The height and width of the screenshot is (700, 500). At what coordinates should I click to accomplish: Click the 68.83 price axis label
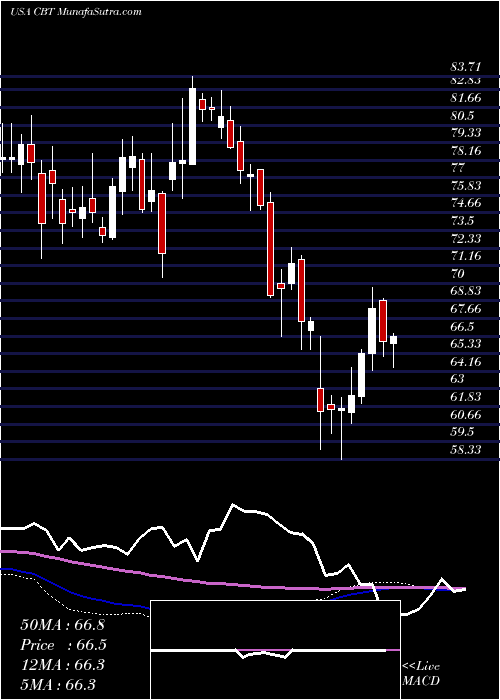[466, 291]
